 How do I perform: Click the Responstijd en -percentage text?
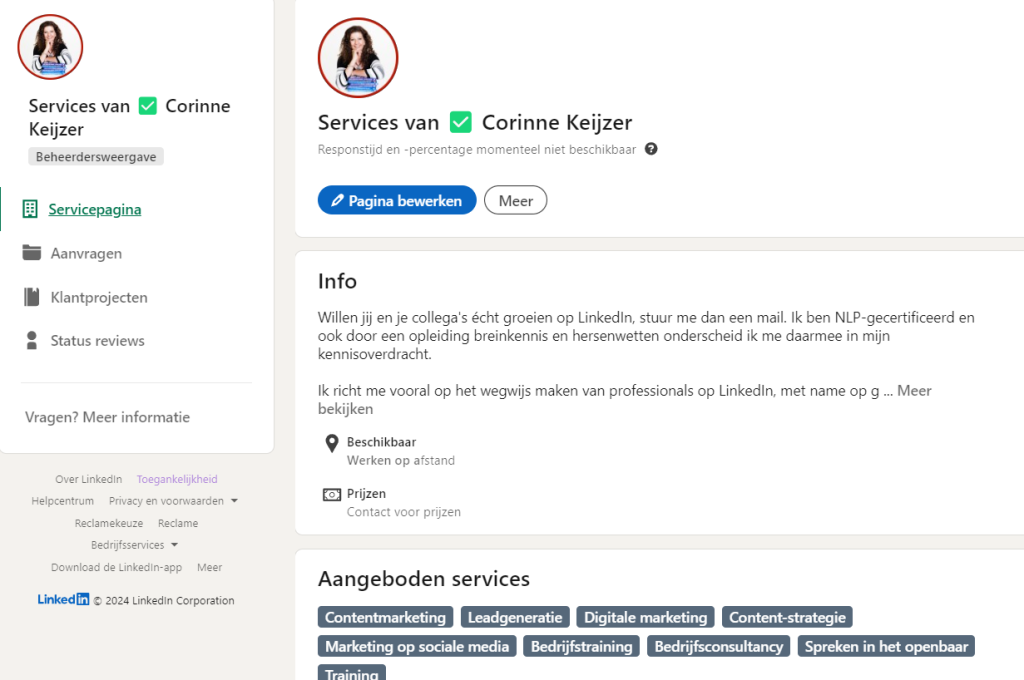(477, 150)
